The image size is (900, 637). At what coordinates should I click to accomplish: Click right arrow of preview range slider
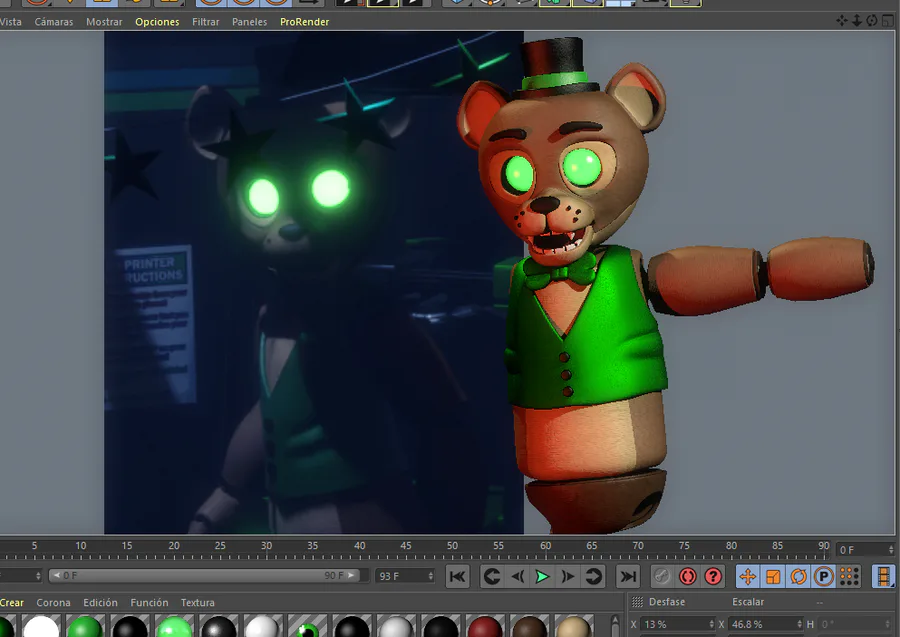tap(351, 575)
